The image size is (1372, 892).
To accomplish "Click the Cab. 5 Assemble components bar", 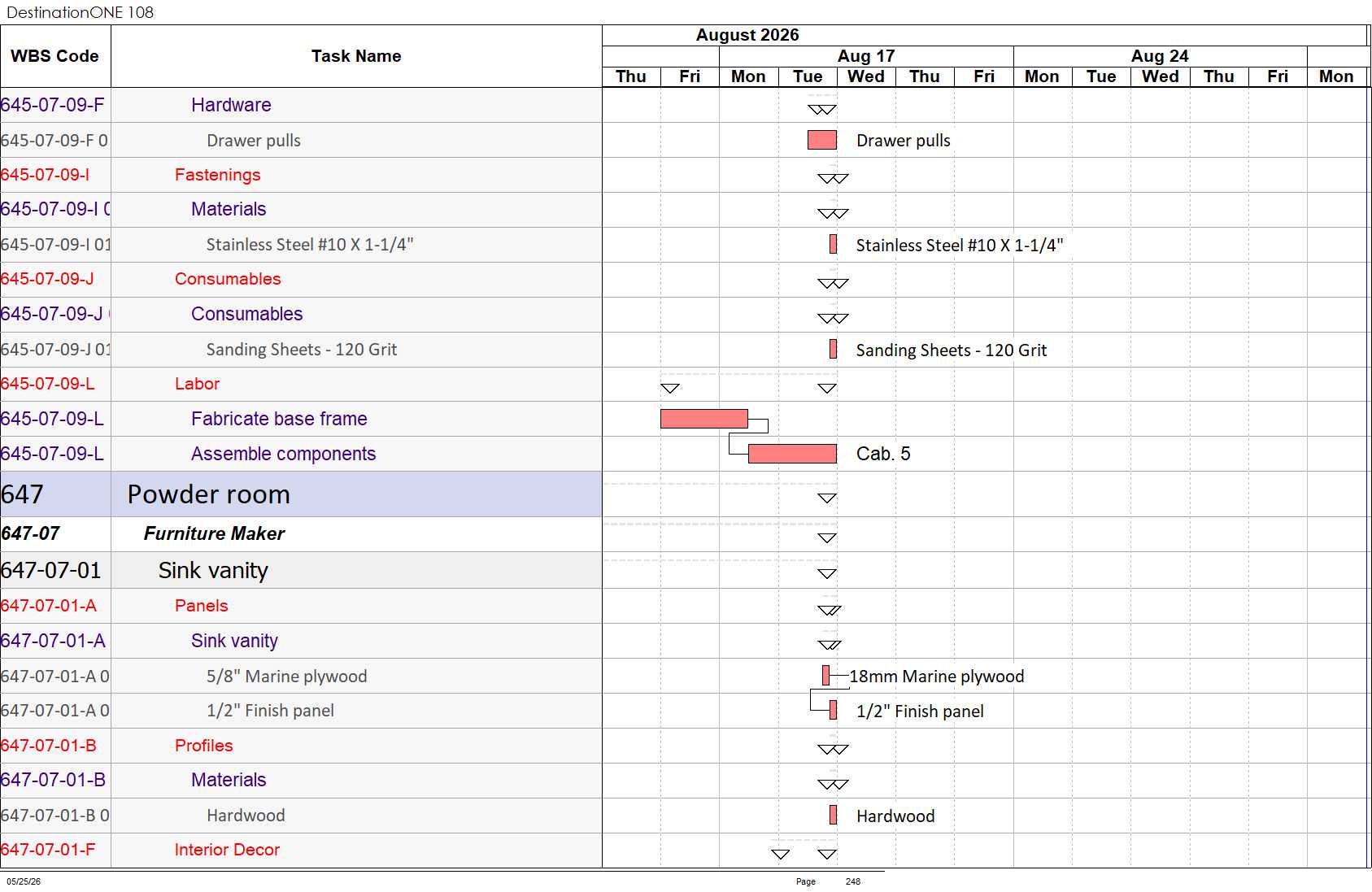I will [x=792, y=454].
